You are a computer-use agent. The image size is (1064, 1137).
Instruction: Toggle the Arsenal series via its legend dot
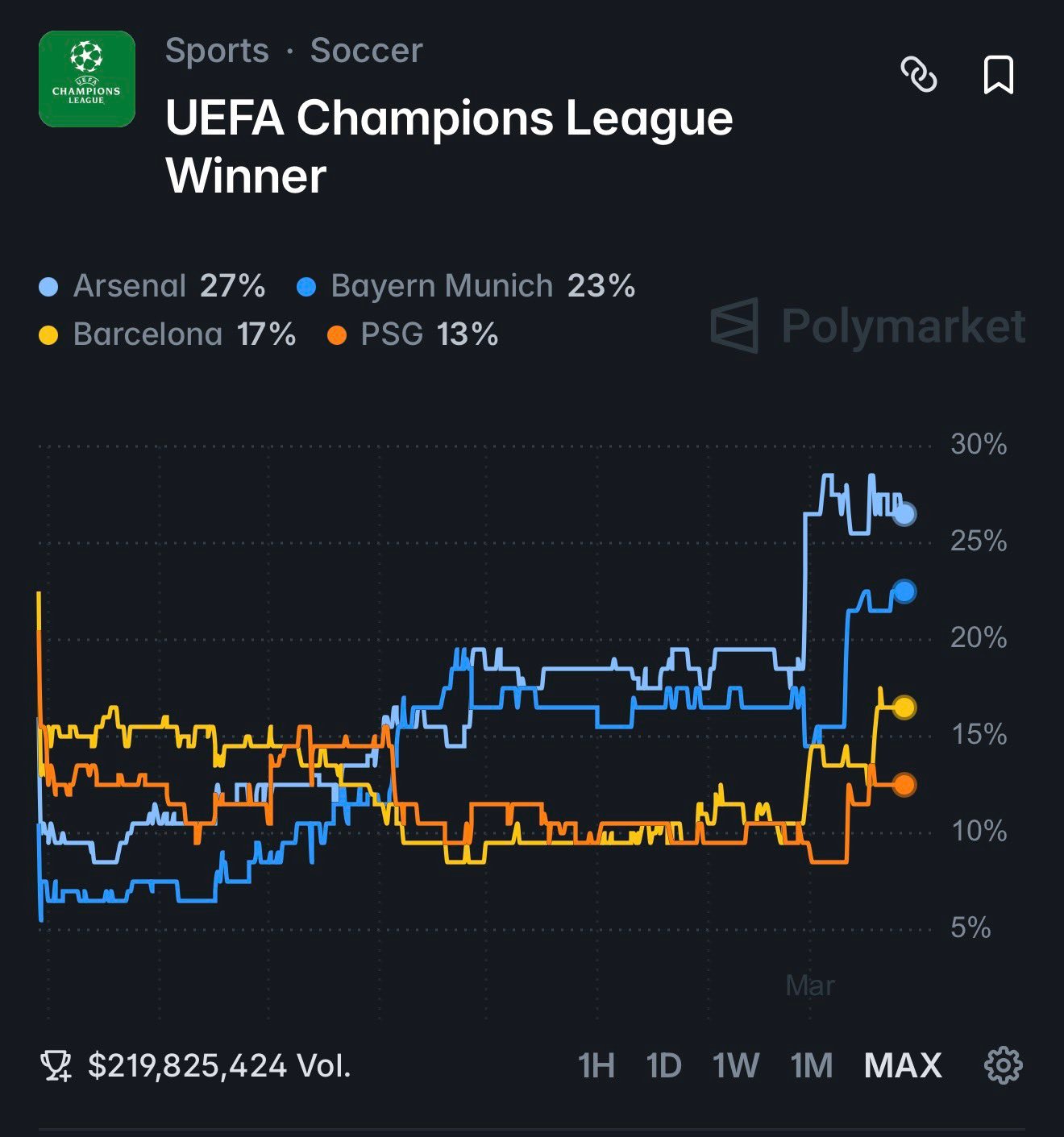pyautogui.click(x=47, y=285)
